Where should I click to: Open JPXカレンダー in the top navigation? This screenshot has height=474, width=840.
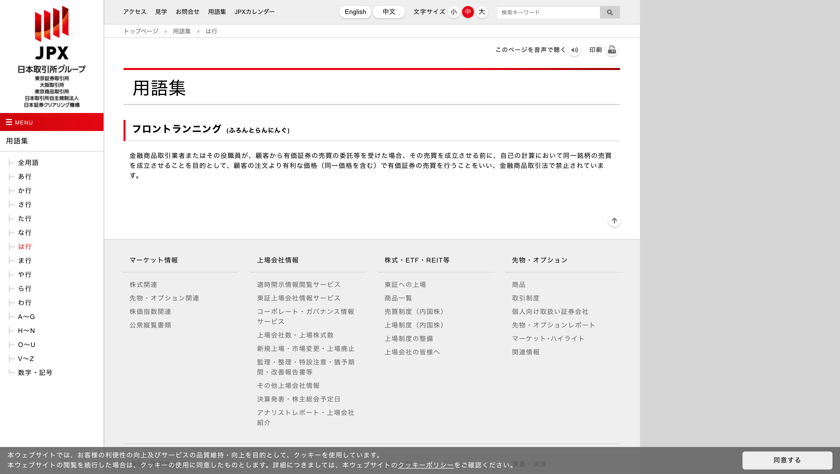point(254,12)
